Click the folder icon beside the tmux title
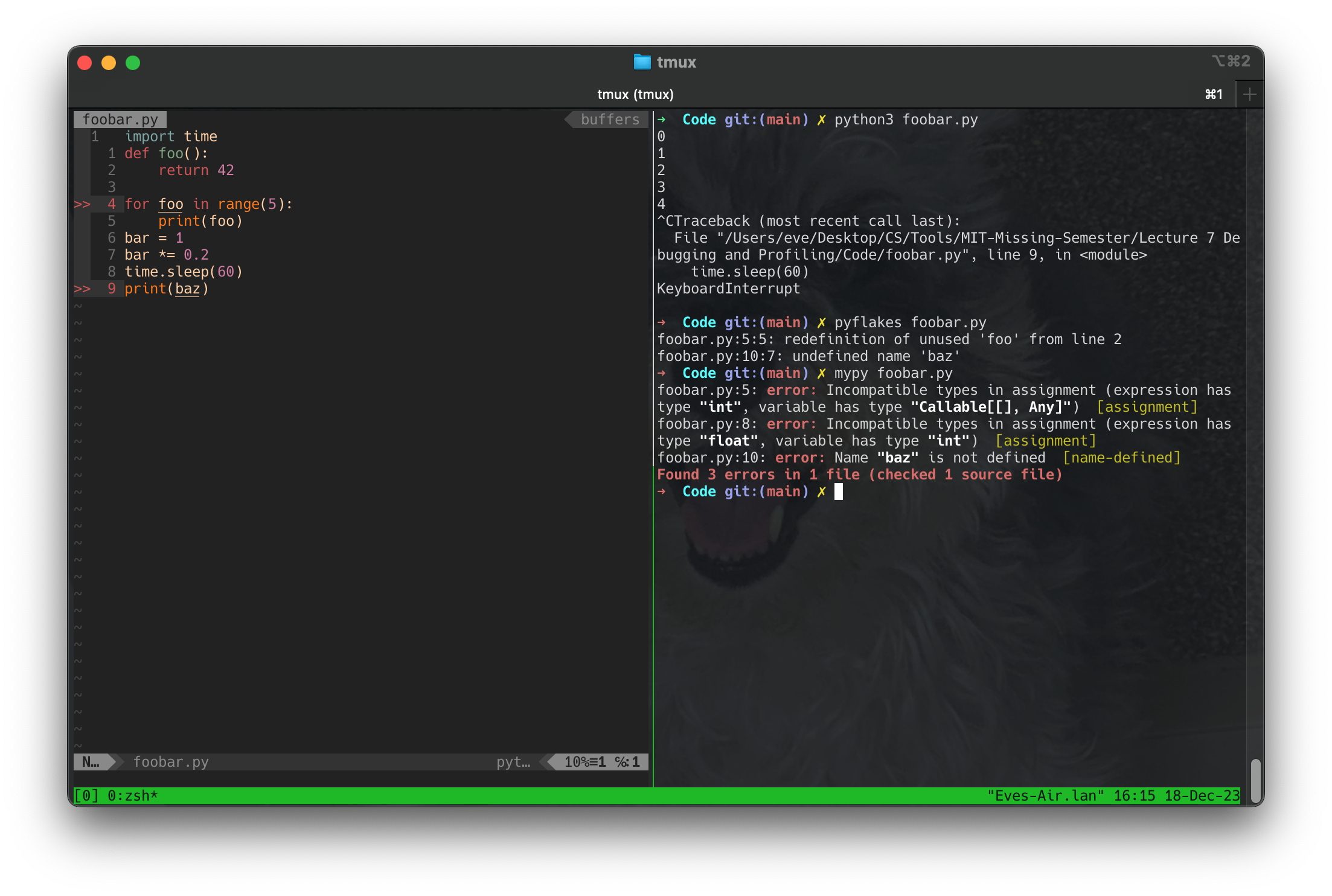 pos(641,62)
